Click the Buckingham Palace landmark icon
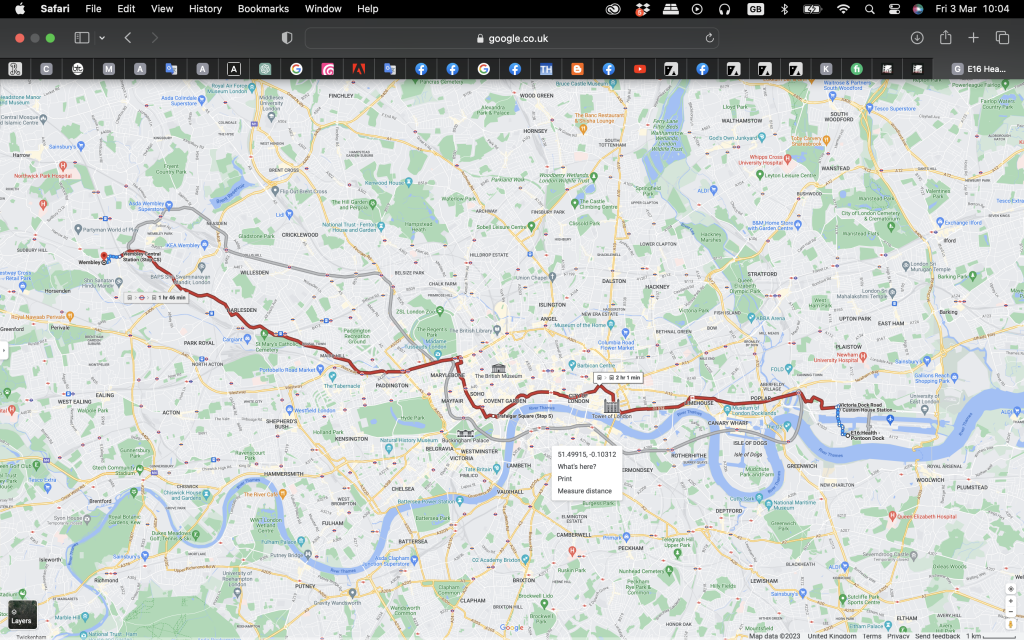Screen dimensions: 1024x640 pyautogui.click(x=465, y=433)
